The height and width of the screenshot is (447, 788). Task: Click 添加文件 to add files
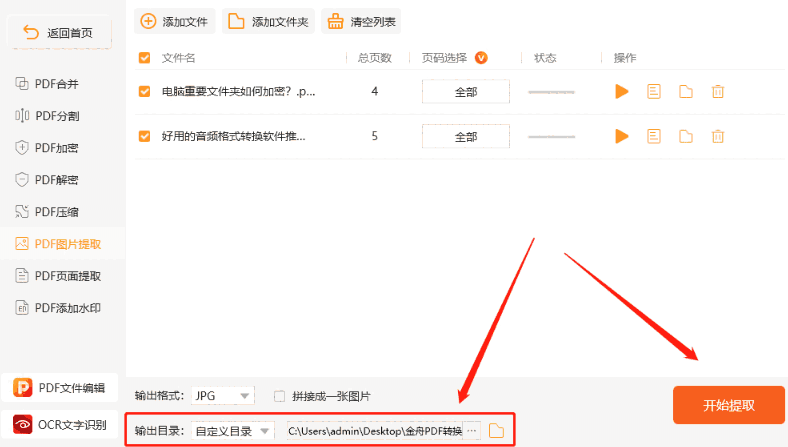pyautogui.click(x=174, y=22)
